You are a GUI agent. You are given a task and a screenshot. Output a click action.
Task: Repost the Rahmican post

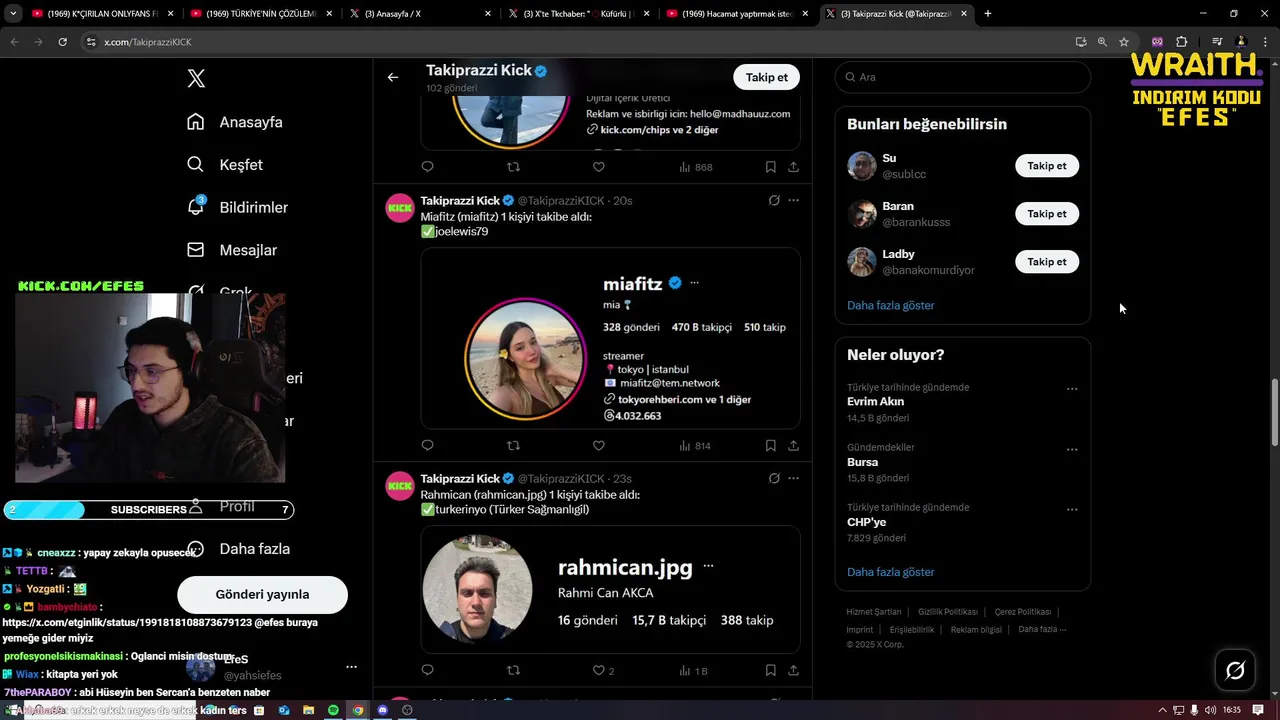pyautogui.click(x=513, y=670)
